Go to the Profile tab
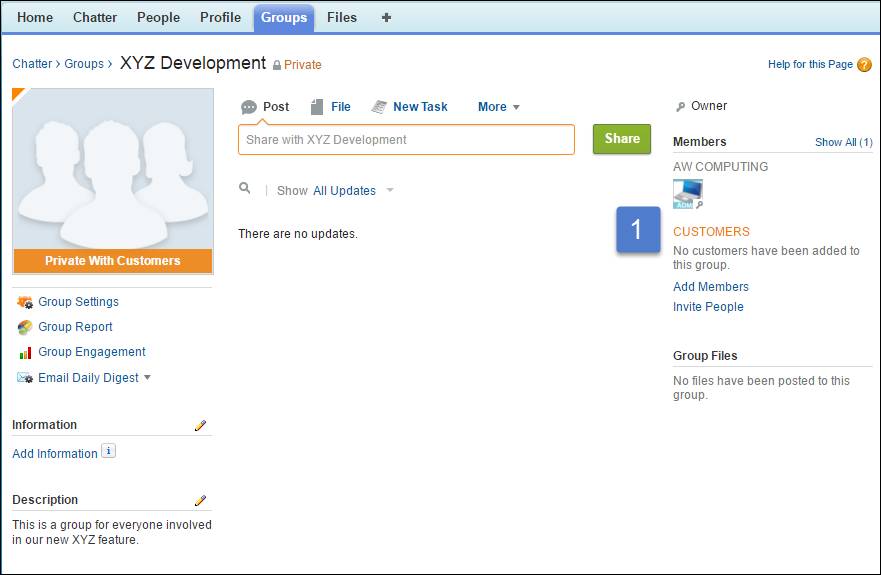Screen dimensions: 881x575 pos(220,17)
